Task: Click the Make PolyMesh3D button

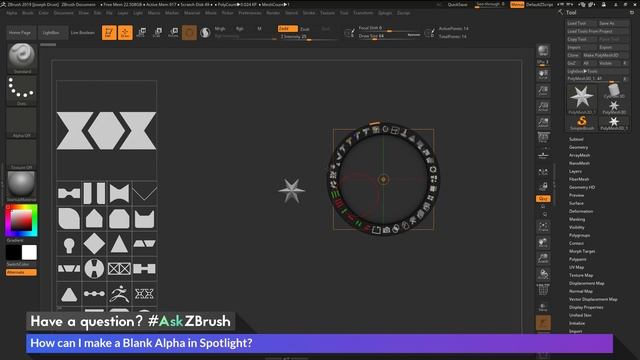Action: [x=605, y=55]
